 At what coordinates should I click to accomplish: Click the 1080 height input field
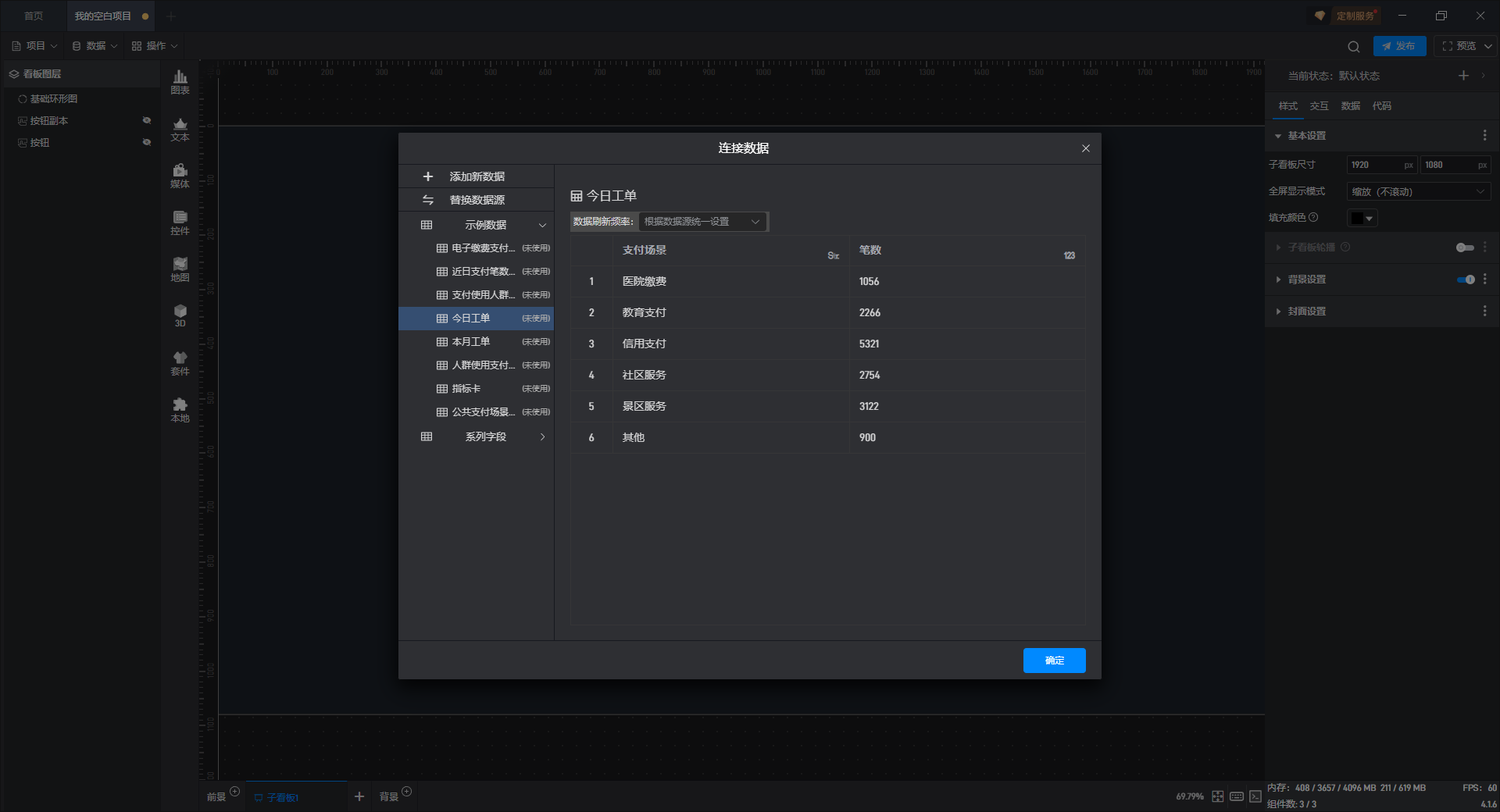pyautogui.click(x=1455, y=165)
